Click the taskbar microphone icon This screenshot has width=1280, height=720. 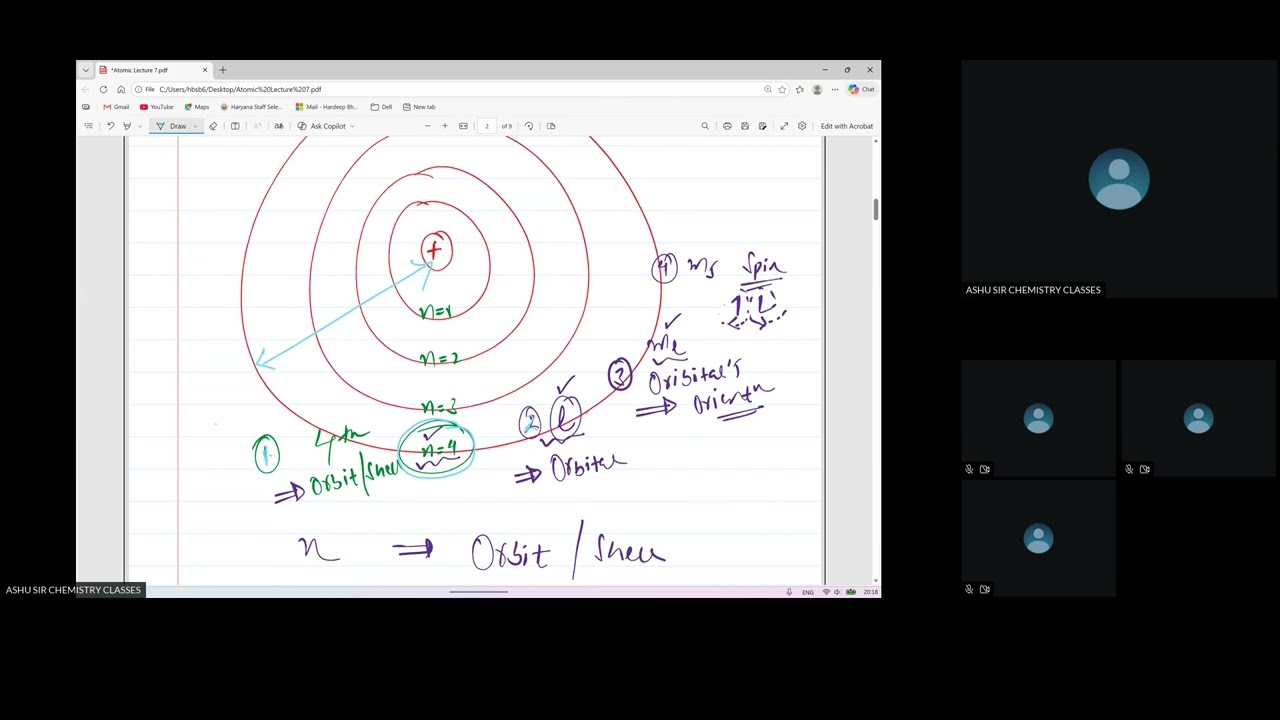[x=789, y=592]
